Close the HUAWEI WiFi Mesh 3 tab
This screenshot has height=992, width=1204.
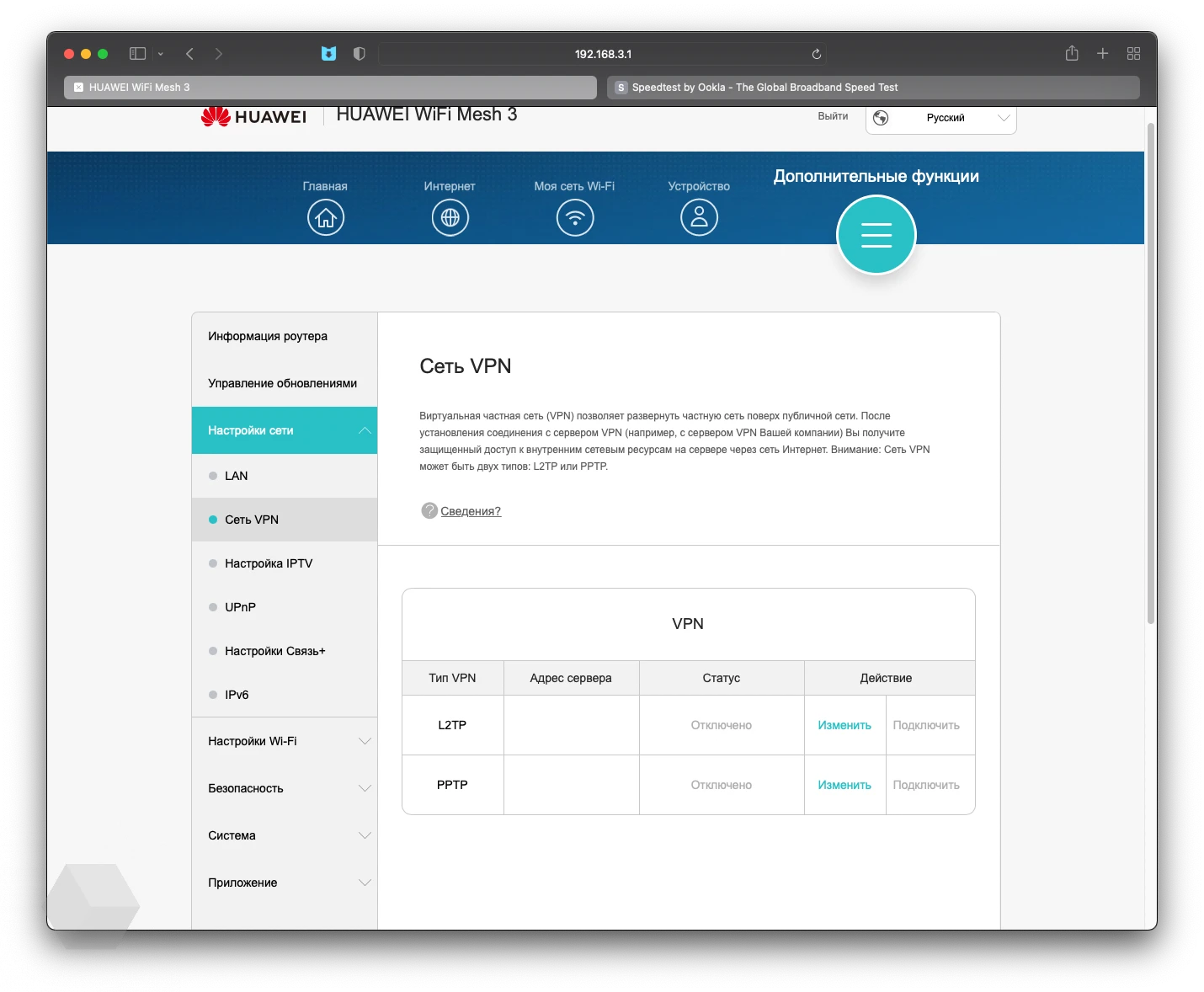(78, 87)
